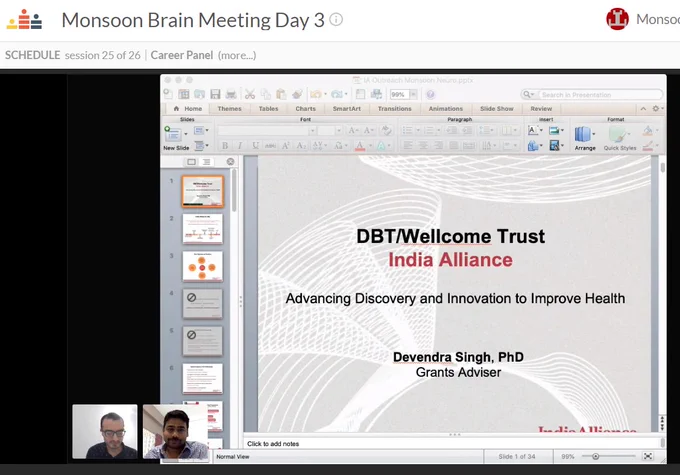The width and height of the screenshot is (680, 475).
Task: Toggle Bold formatting
Action: 225,146
